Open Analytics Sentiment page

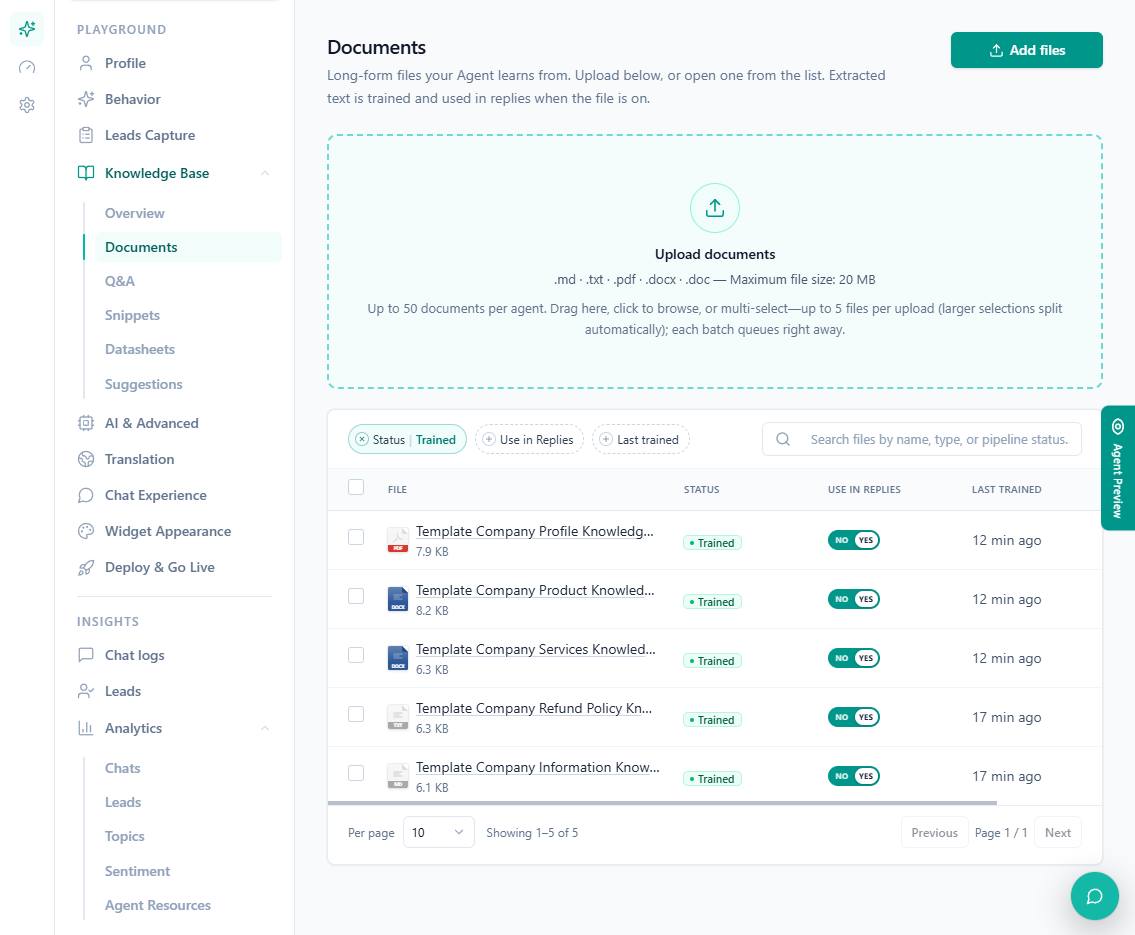pyautogui.click(x=138, y=871)
